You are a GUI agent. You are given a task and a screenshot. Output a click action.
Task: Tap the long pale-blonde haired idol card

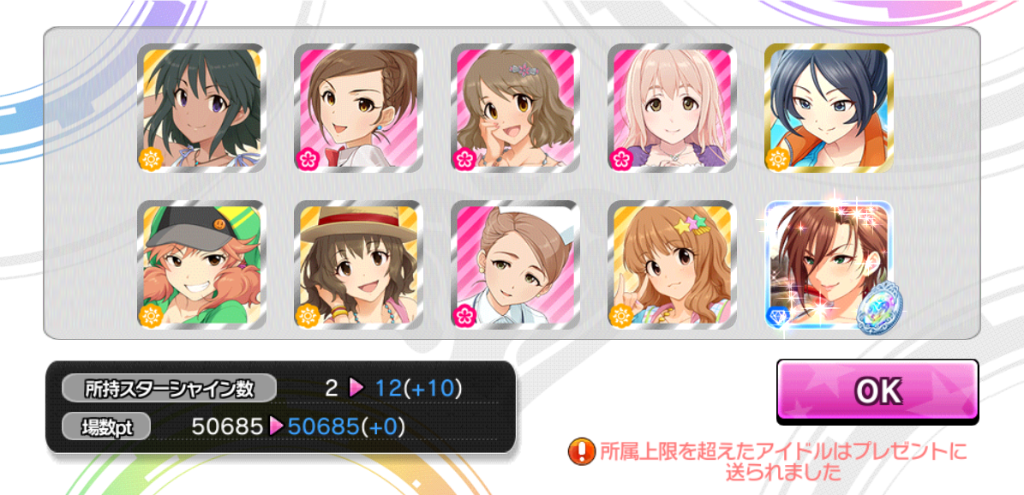(x=671, y=108)
